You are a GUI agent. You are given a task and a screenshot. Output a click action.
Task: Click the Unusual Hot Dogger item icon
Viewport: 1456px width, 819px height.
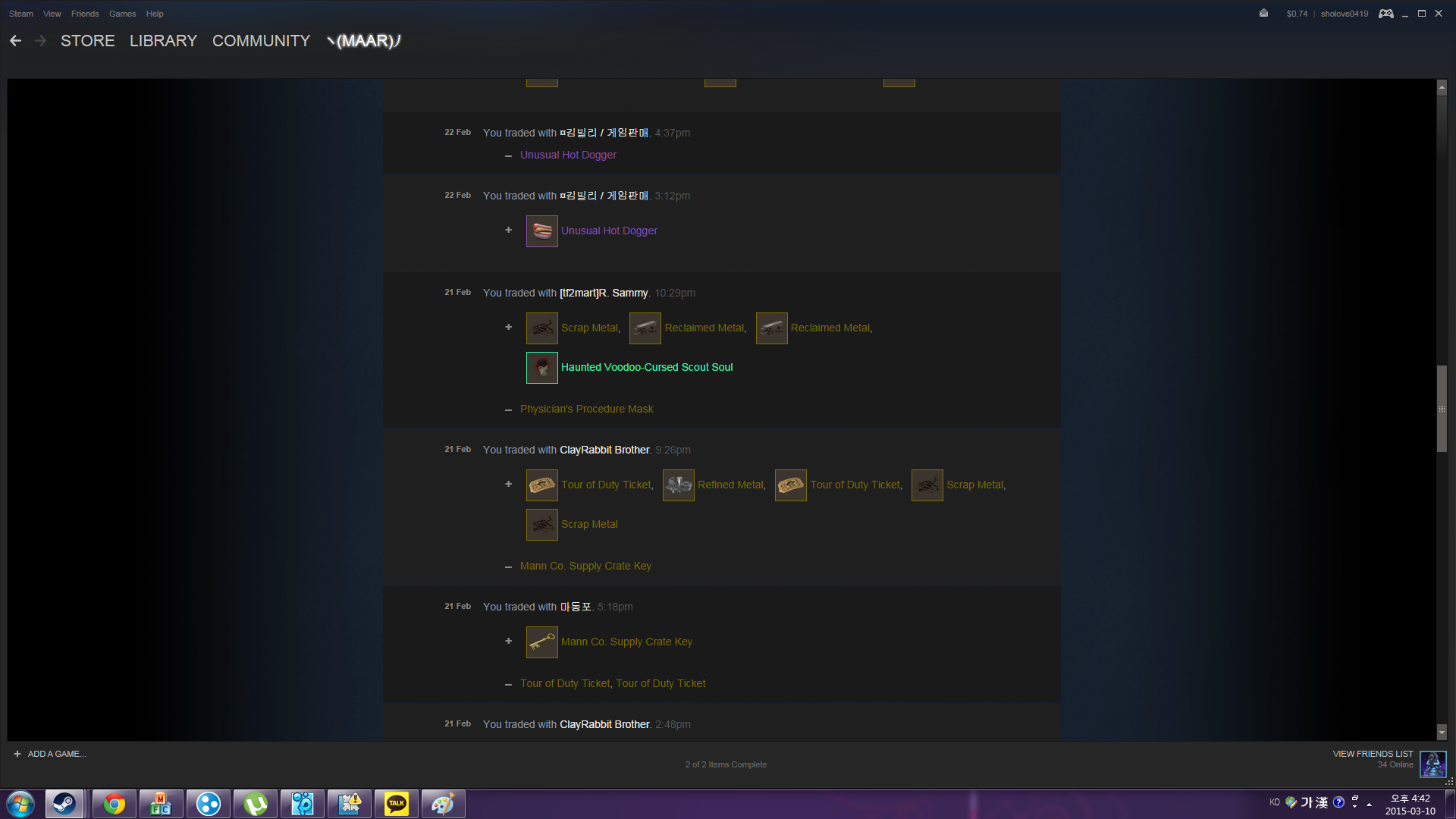tap(541, 231)
